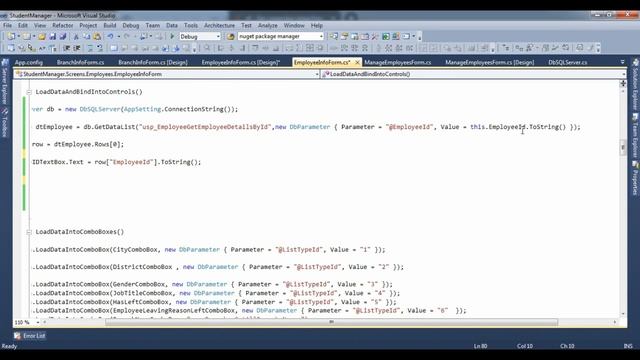Click the Cut scissors icon
Viewport: 640px width, 360px height.
pos(76,36)
